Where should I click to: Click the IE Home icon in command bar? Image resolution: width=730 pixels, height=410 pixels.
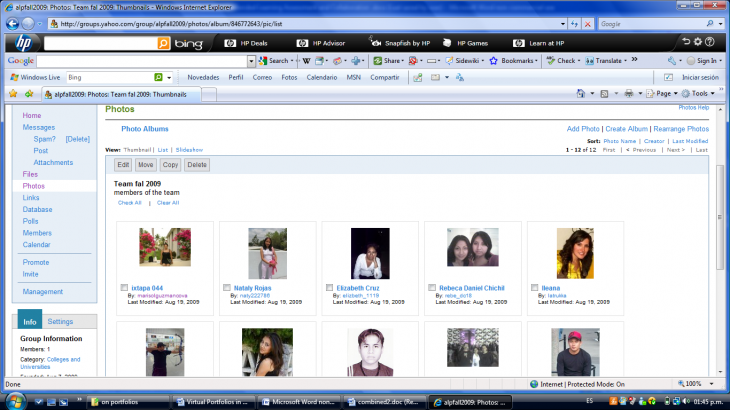pyautogui.click(x=581, y=94)
